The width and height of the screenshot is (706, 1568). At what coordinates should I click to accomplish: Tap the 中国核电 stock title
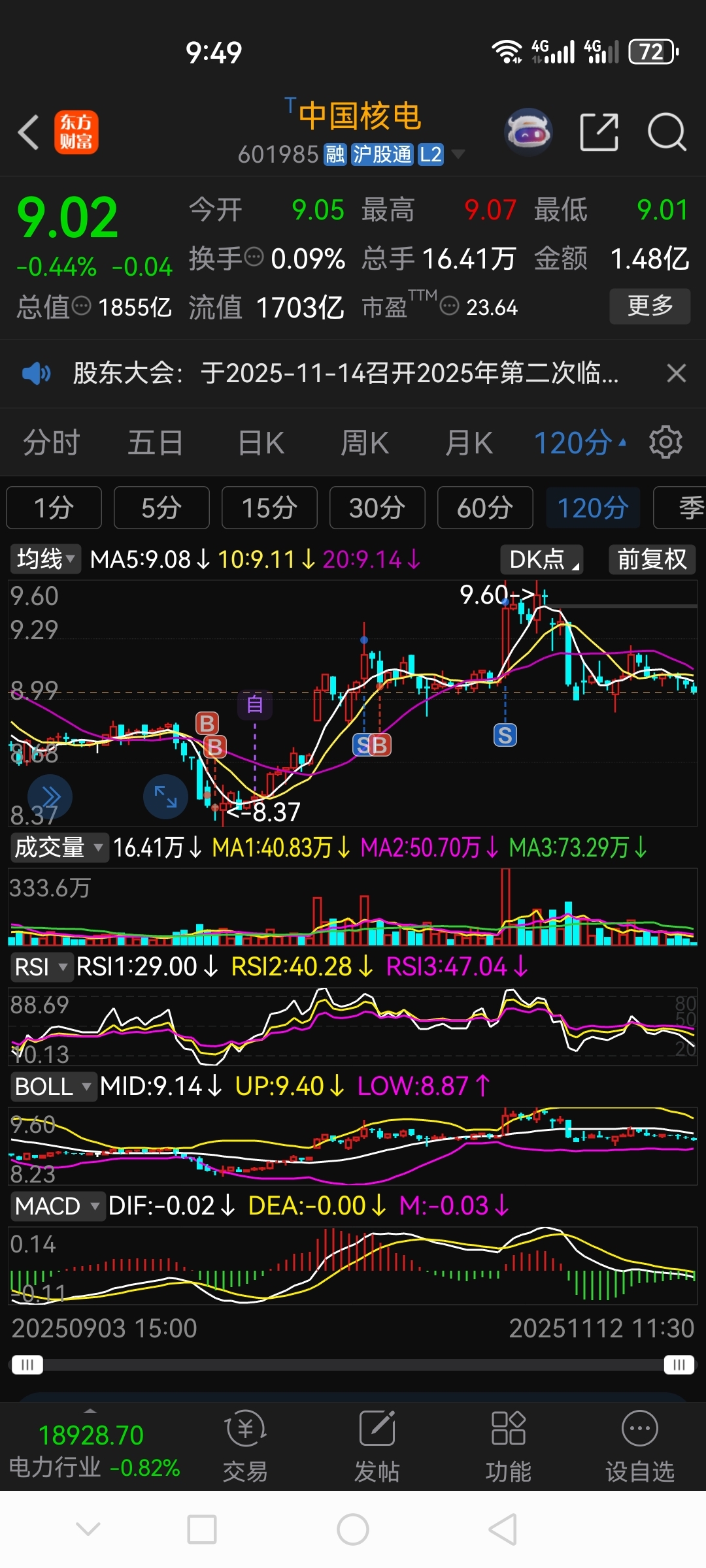click(x=360, y=116)
